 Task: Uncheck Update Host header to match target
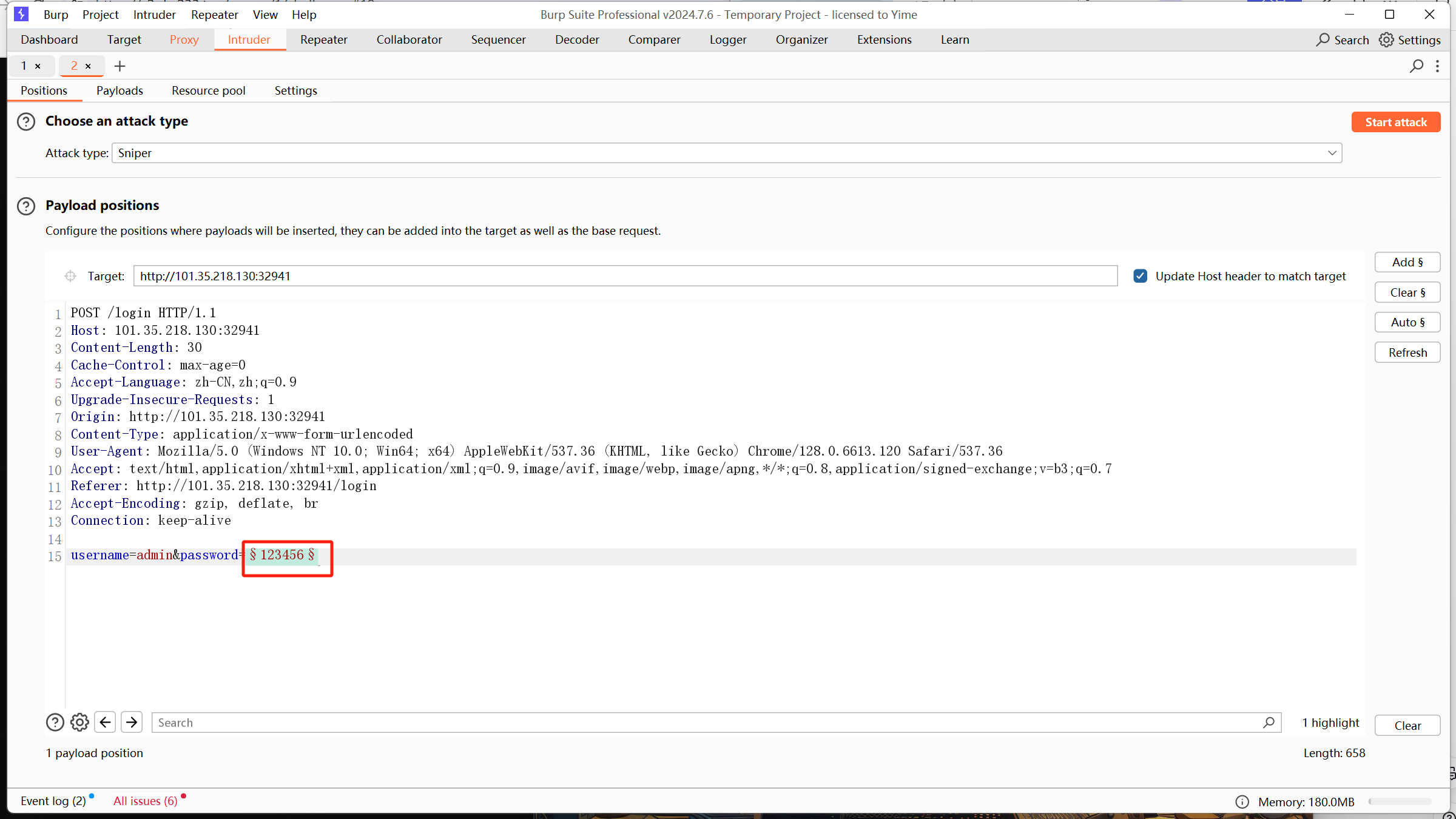[x=1141, y=276]
